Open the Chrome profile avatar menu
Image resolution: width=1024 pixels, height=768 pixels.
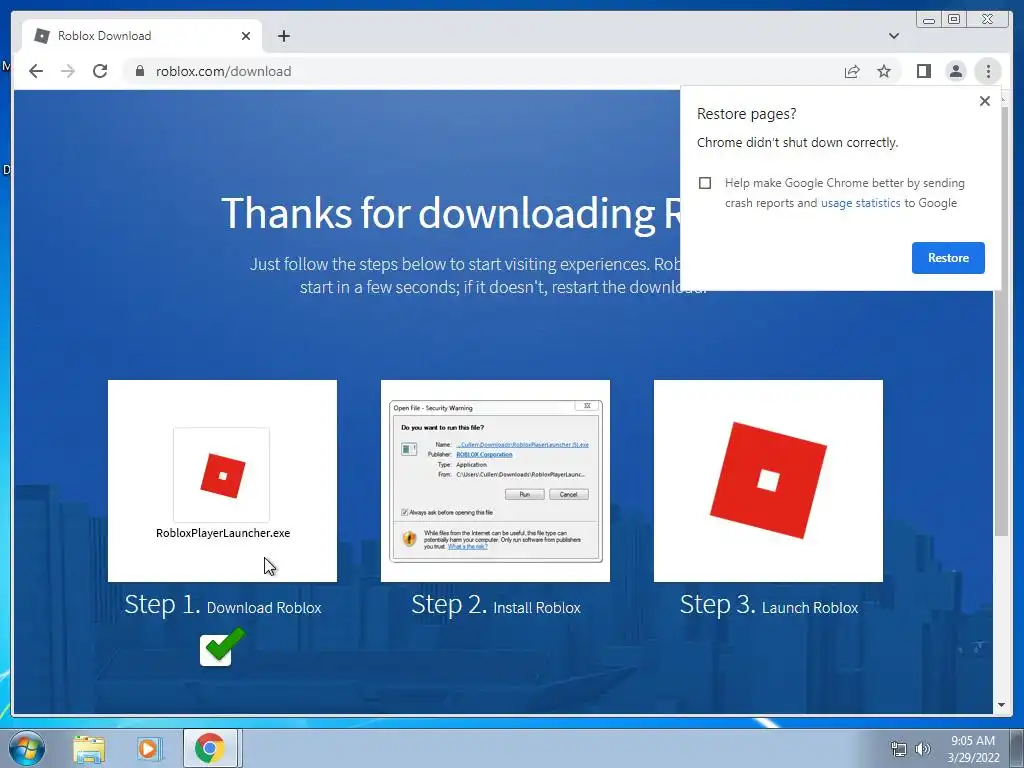pyautogui.click(x=955, y=71)
